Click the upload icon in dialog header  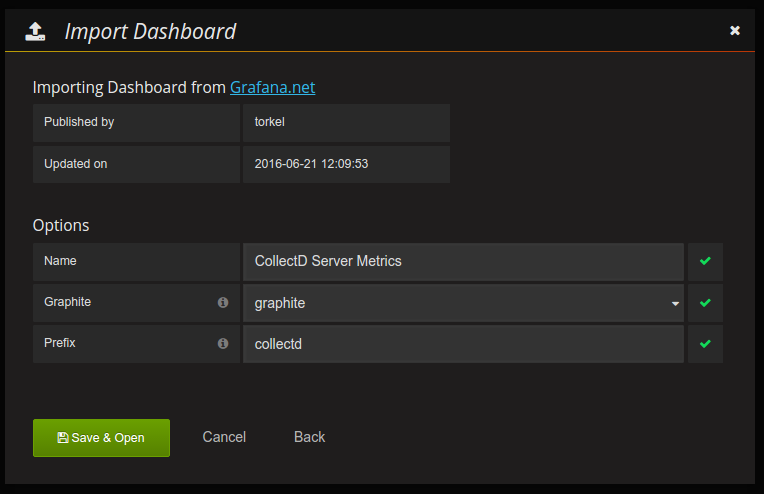click(x=35, y=31)
